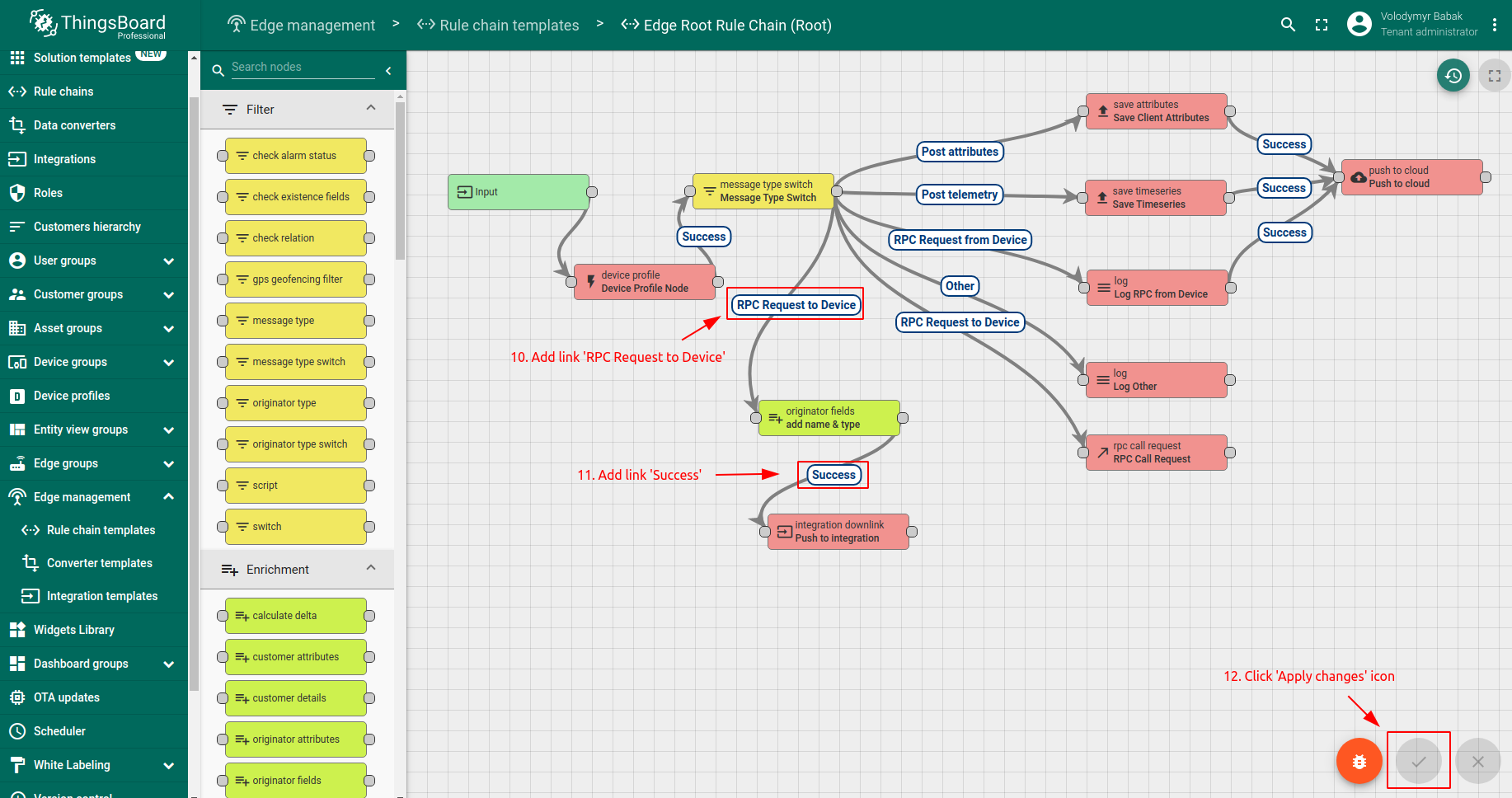Collapse the Filter node section
The image size is (1512, 798).
371,109
